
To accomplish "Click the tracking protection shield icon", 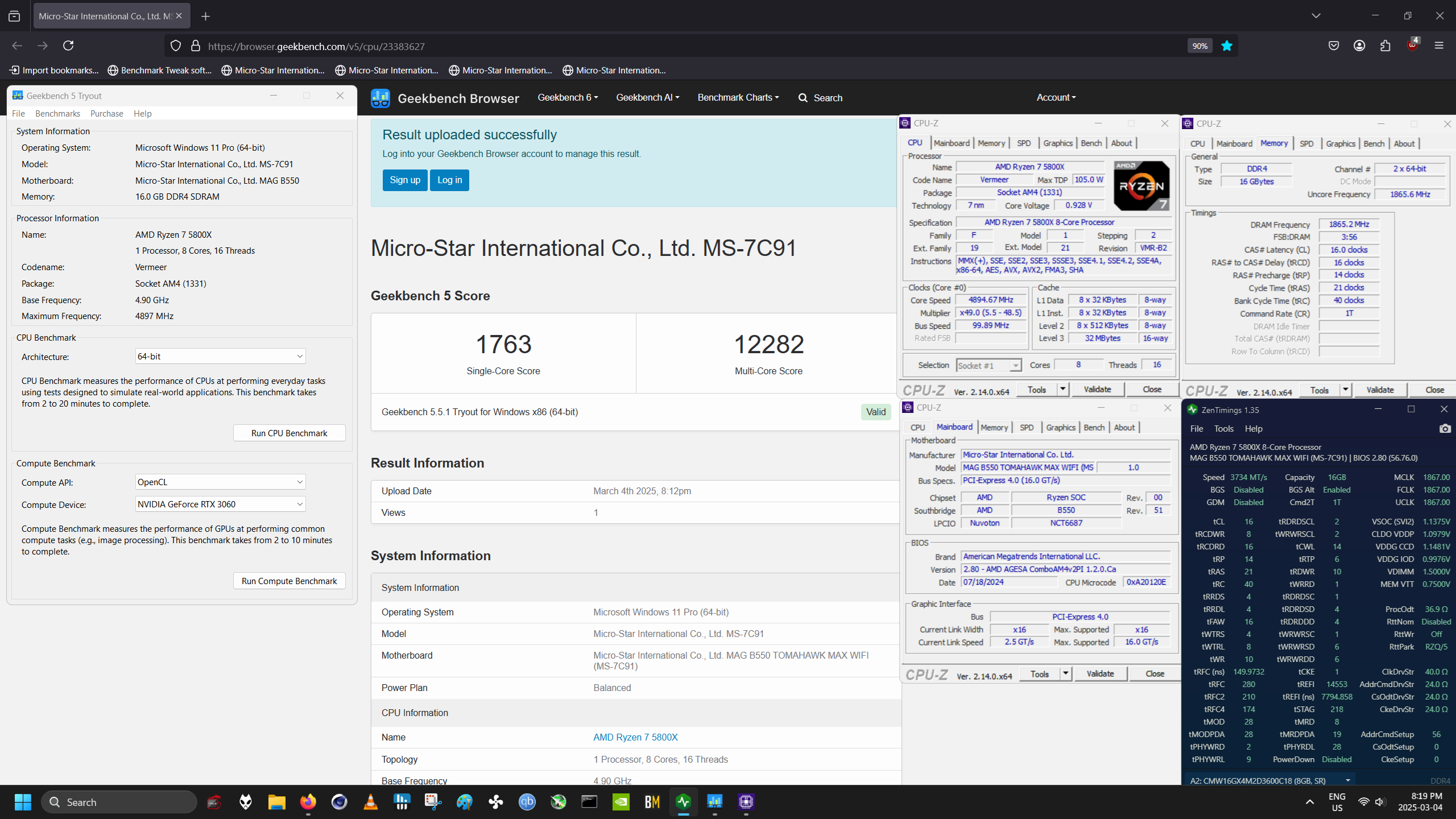I will pos(176,45).
